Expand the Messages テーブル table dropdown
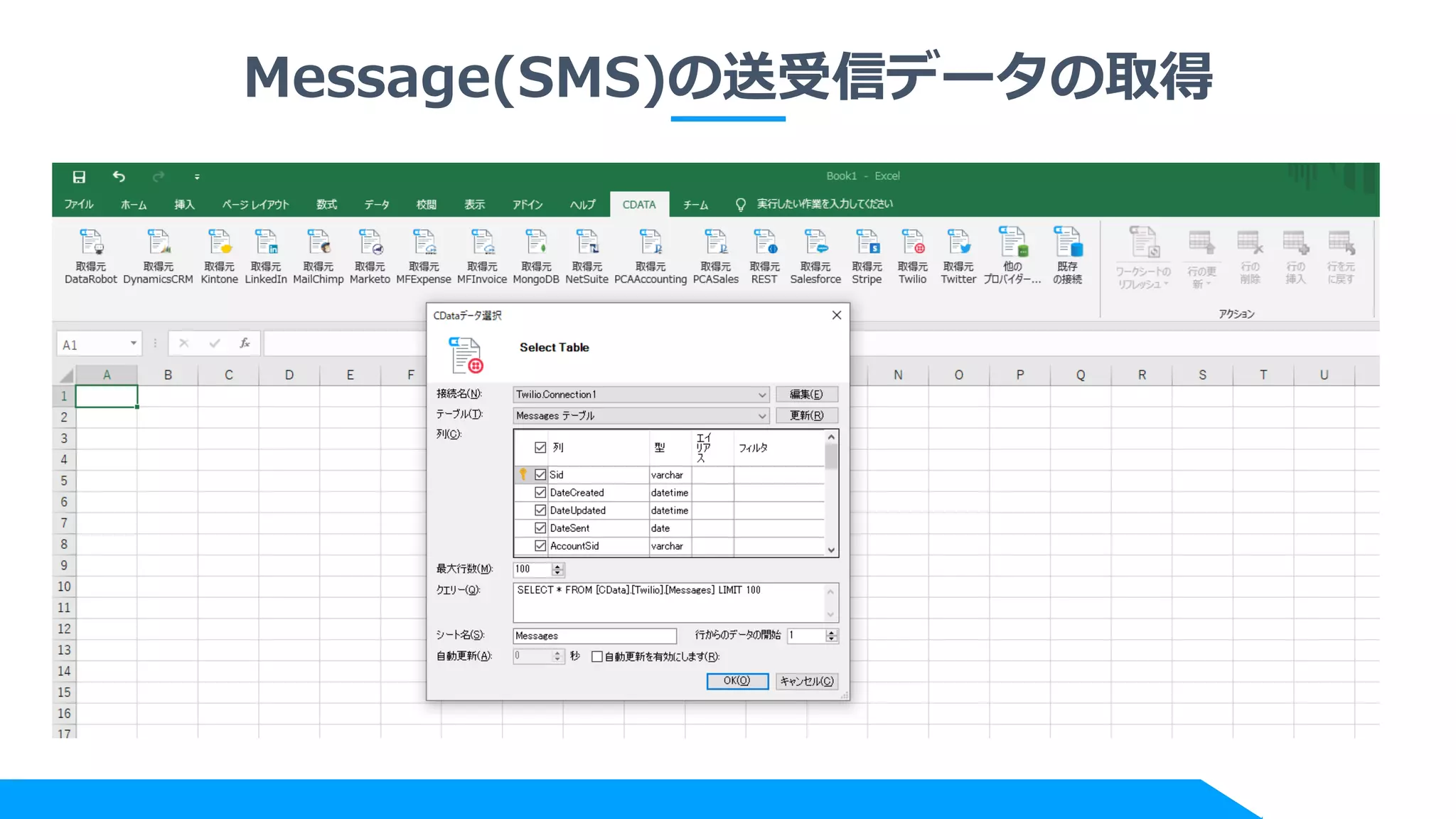 coord(762,416)
